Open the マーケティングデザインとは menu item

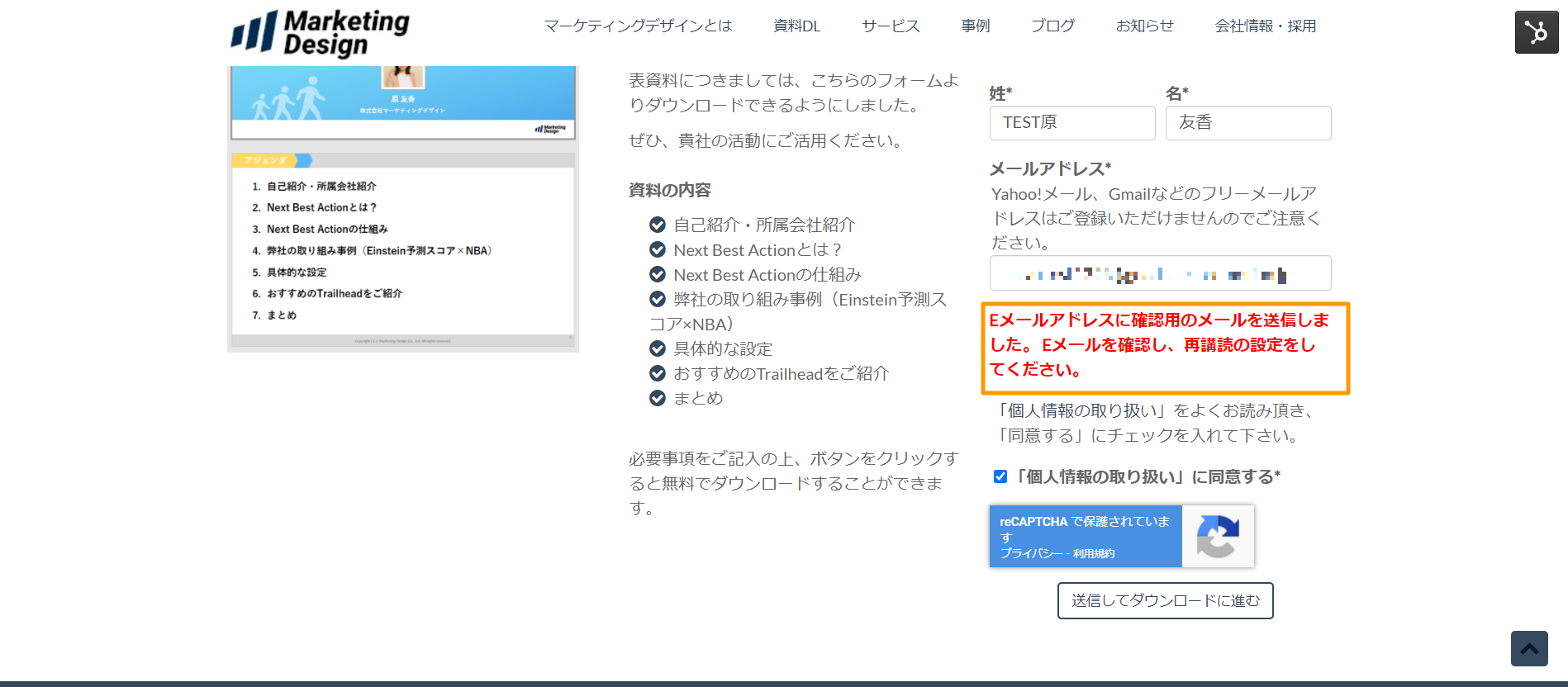pos(638,26)
